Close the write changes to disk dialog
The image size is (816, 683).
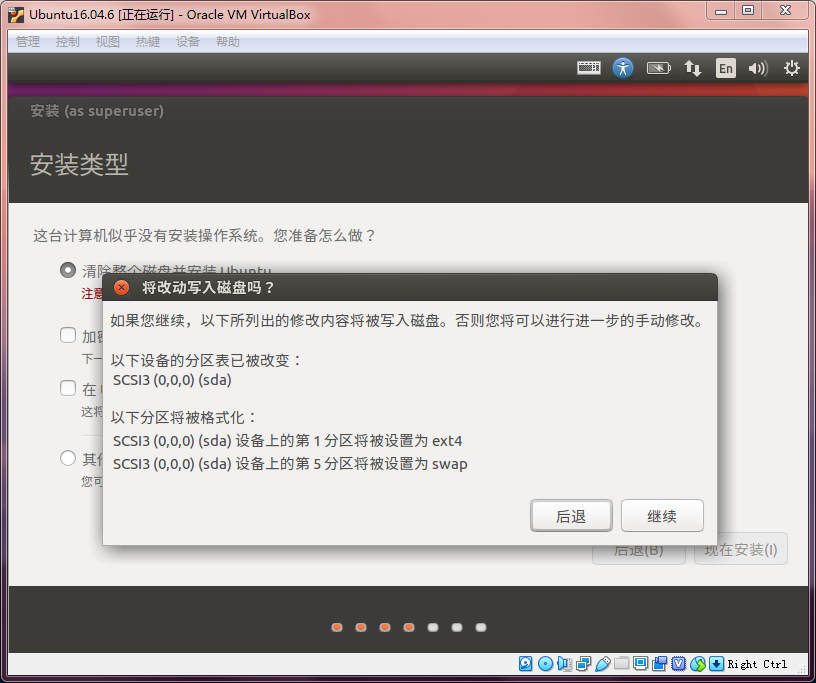click(x=121, y=287)
